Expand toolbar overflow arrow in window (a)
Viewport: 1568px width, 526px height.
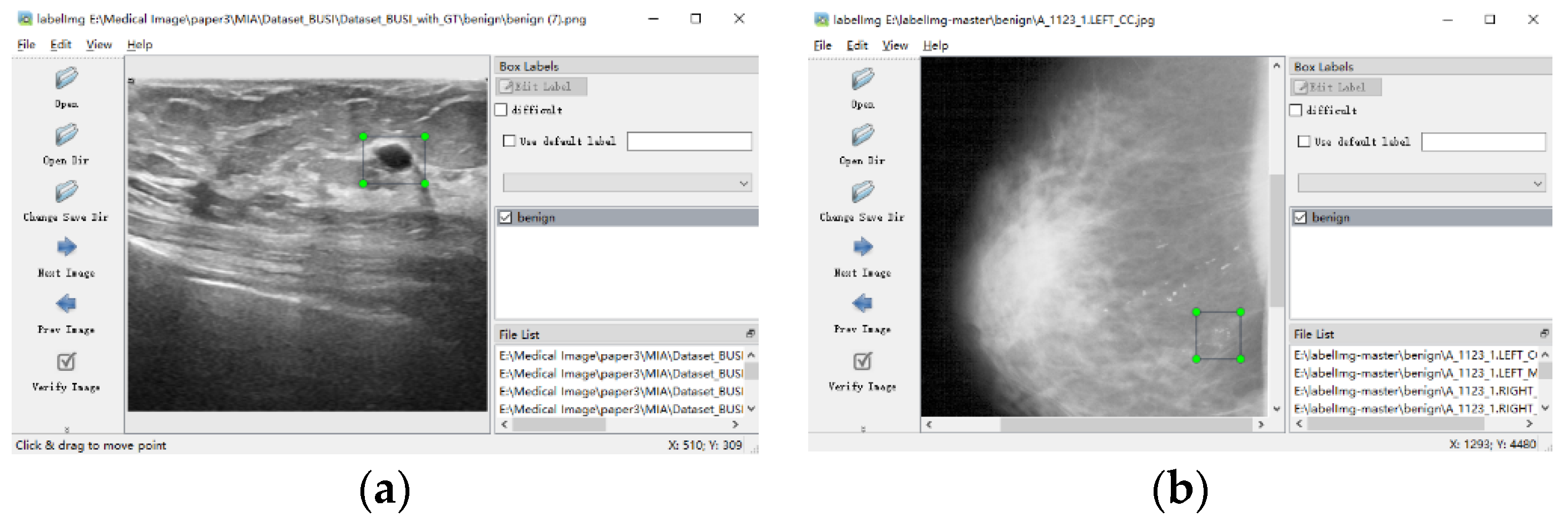click(67, 429)
